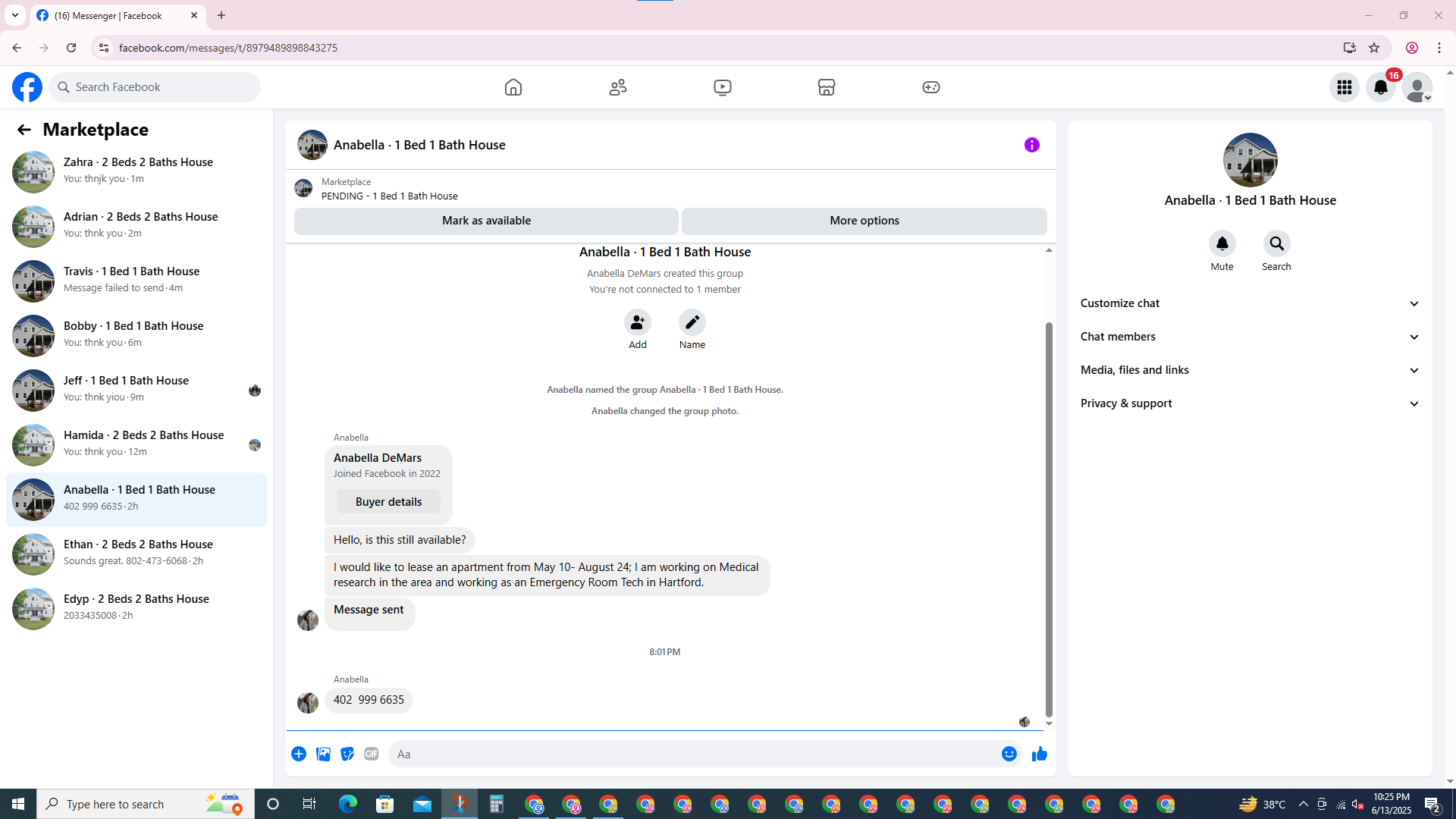Open PENDING 1 Bed 1 Bath House listing
1456x819 pixels.
[389, 196]
